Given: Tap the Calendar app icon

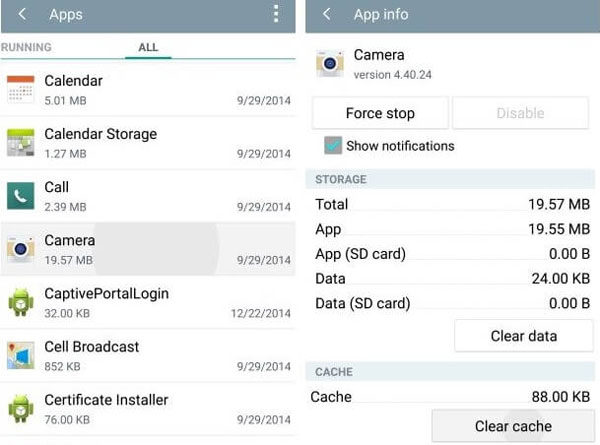Looking at the screenshot, I should tap(21, 89).
